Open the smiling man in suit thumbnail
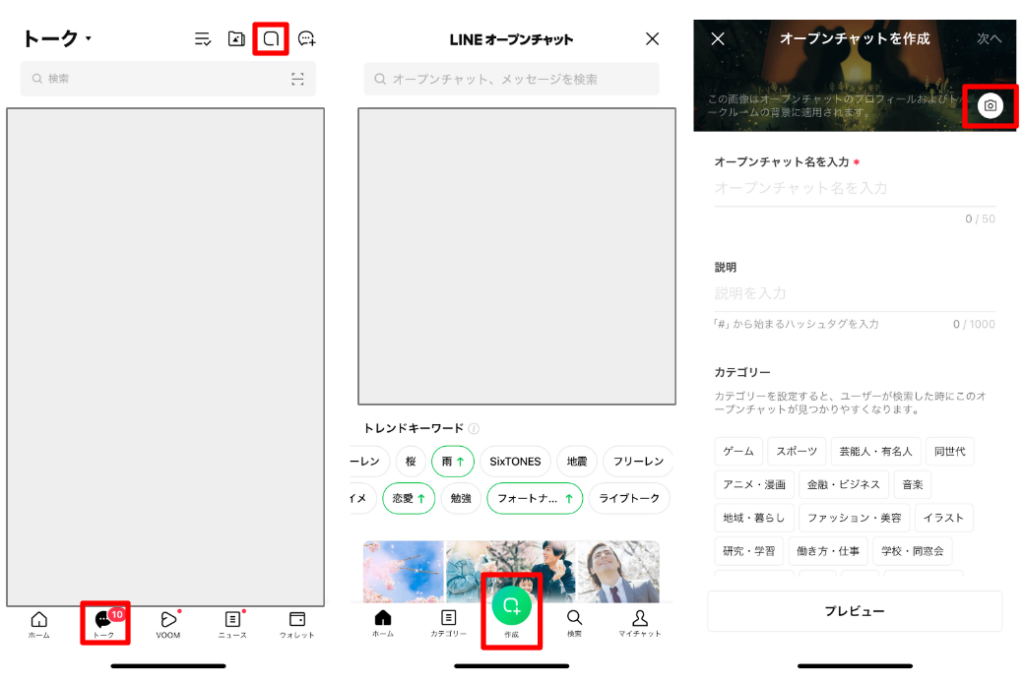This screenshot has width=1024, height=684. 618,571
